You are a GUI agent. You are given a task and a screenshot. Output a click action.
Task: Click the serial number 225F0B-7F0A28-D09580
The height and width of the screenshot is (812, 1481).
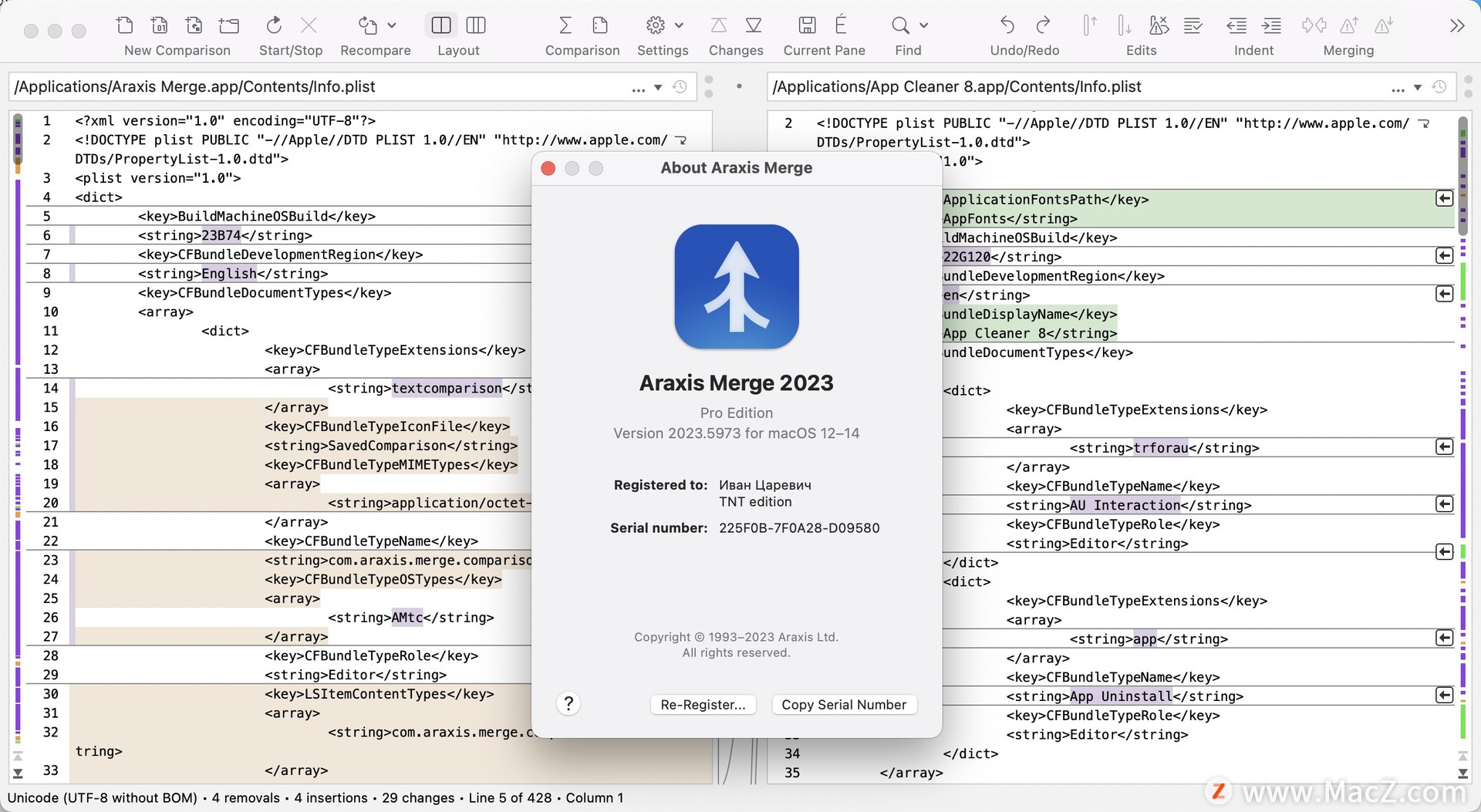799,528
